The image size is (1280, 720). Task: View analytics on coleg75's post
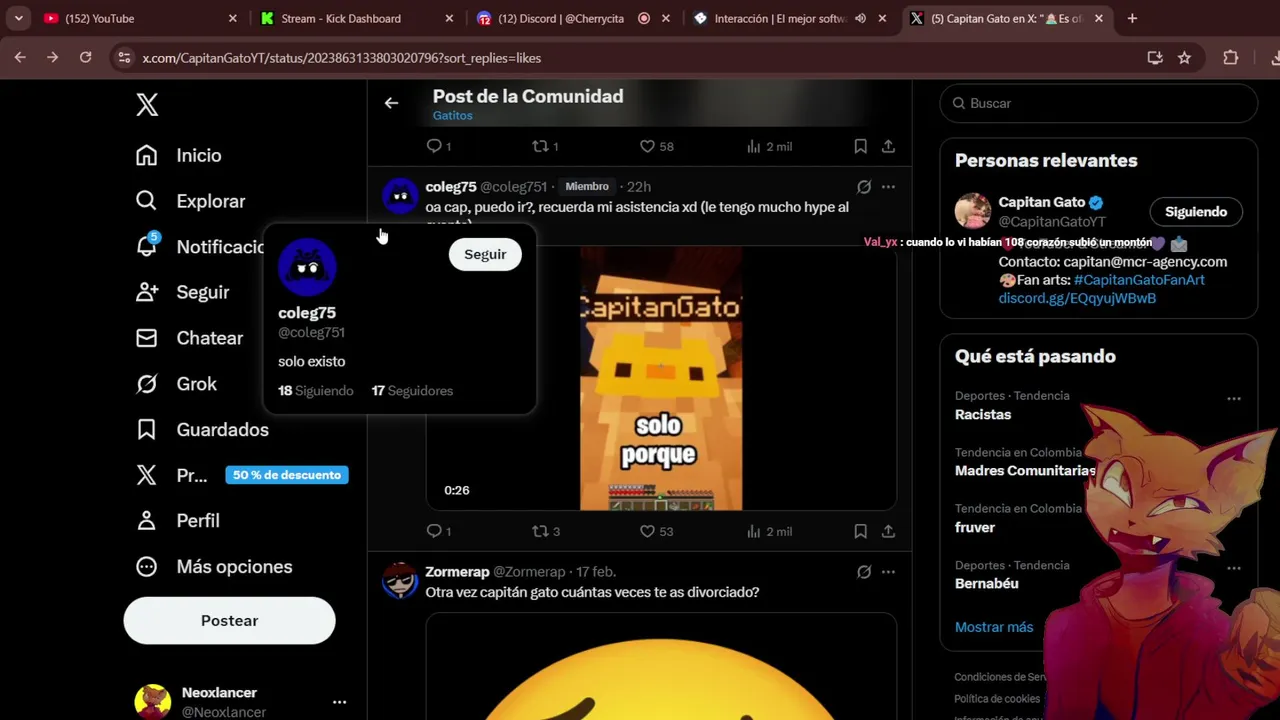click(x=754, y=531)
